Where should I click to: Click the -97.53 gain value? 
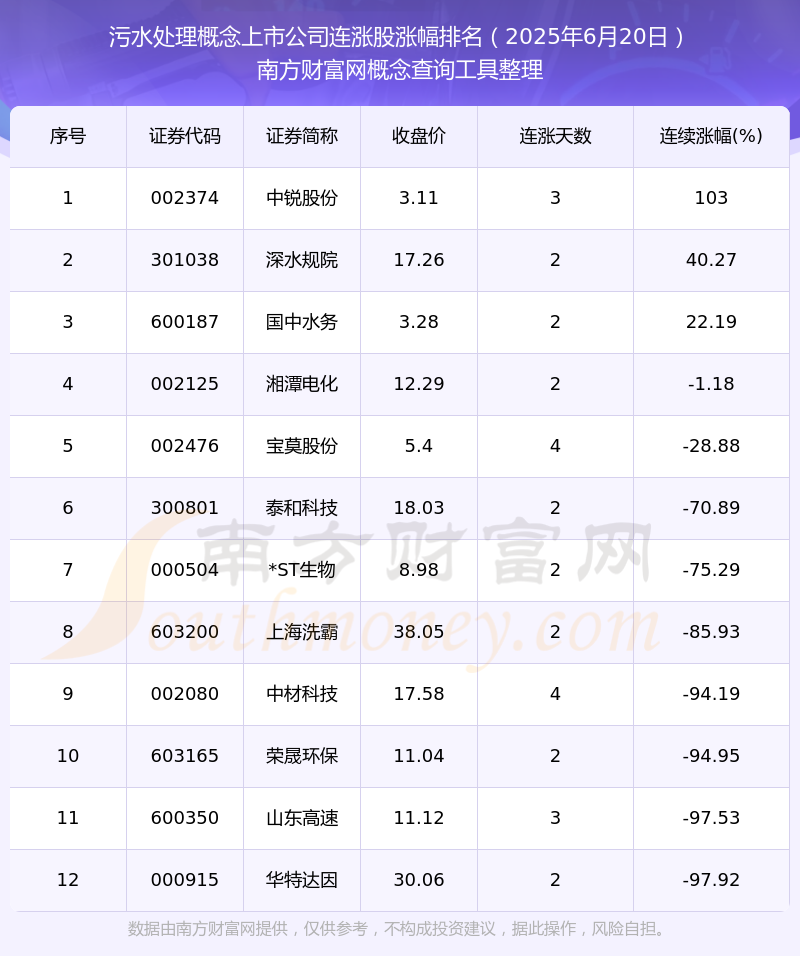pos(711,818)
